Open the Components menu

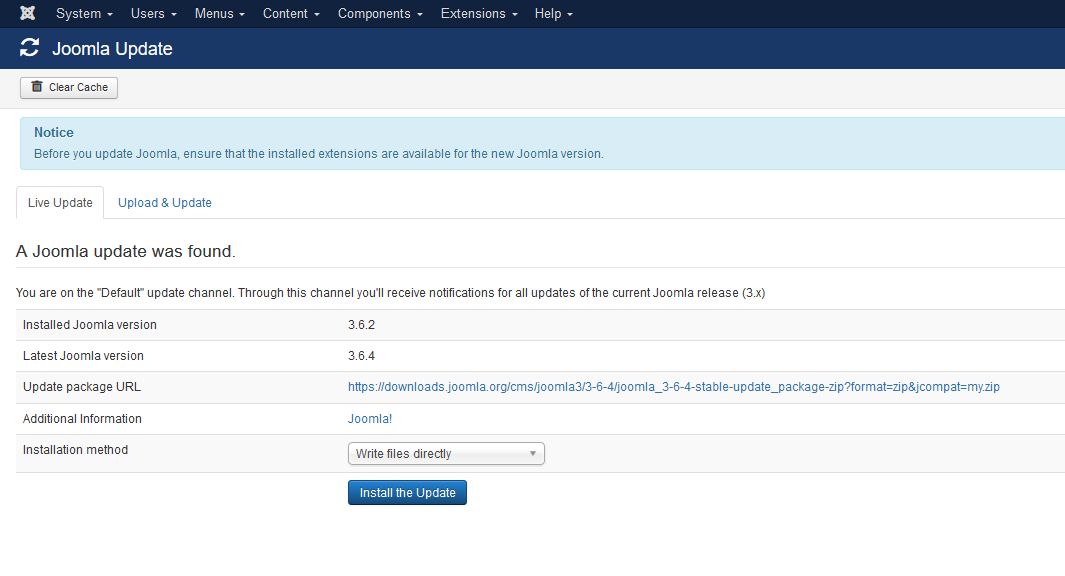374,13
